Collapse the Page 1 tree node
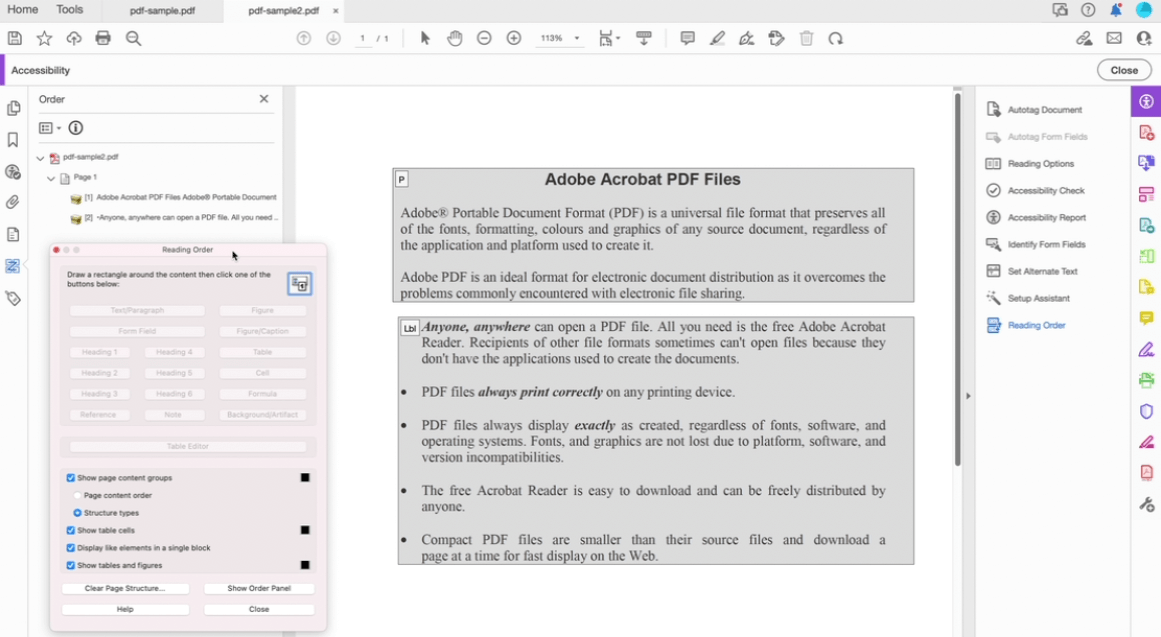The width and height of the screenshot is (1161, 637). point(51,178)
